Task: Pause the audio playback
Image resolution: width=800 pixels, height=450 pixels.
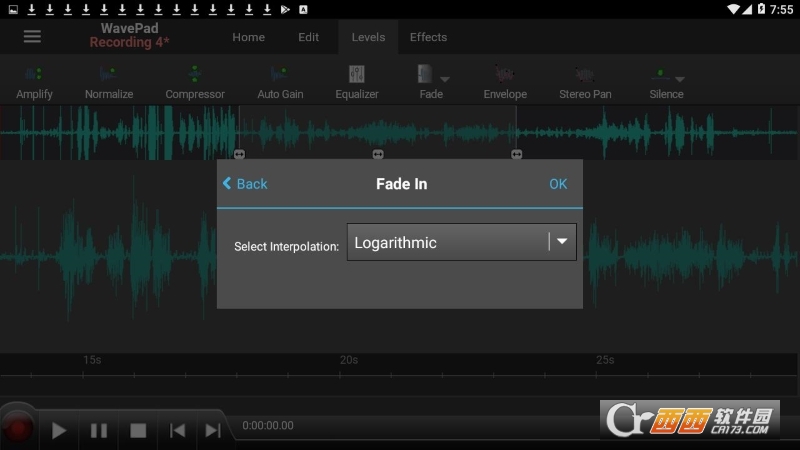Action: (99, 430)
